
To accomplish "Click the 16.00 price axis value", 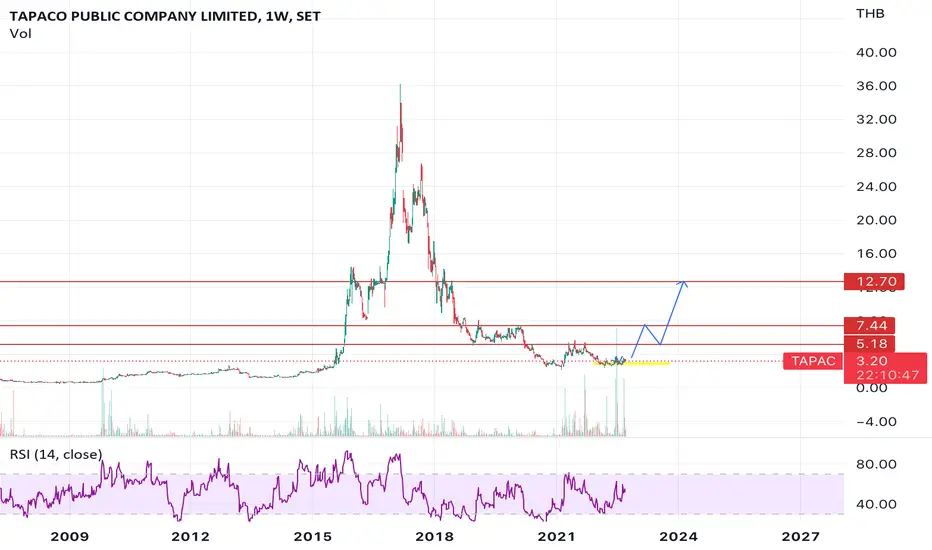I will coord(876,253).
